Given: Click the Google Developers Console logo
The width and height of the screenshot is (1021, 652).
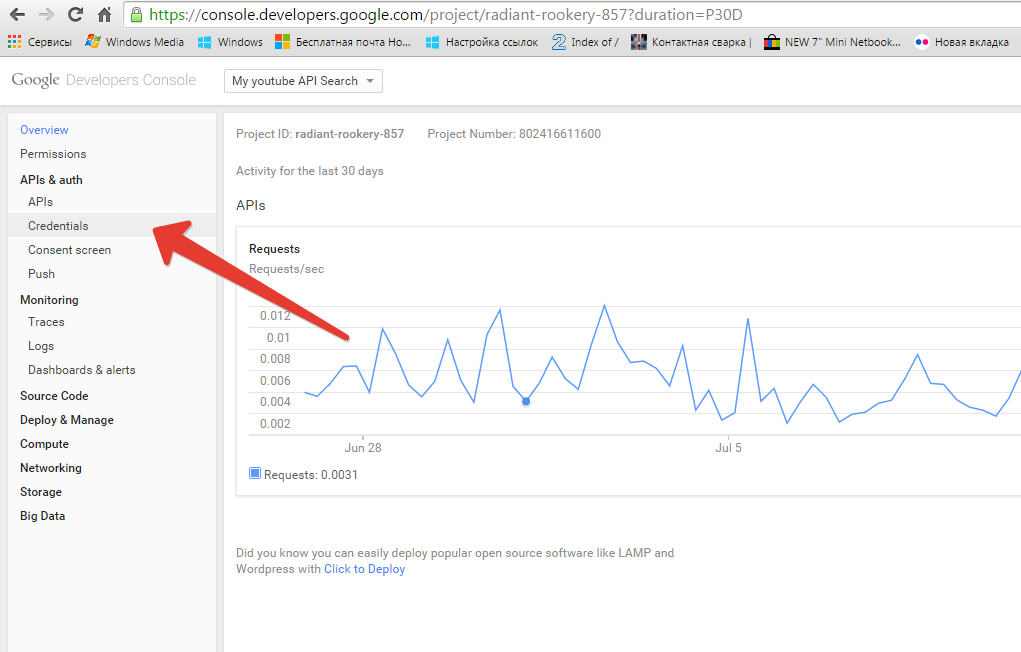Looking at the screenshot, I should point(104,80).
